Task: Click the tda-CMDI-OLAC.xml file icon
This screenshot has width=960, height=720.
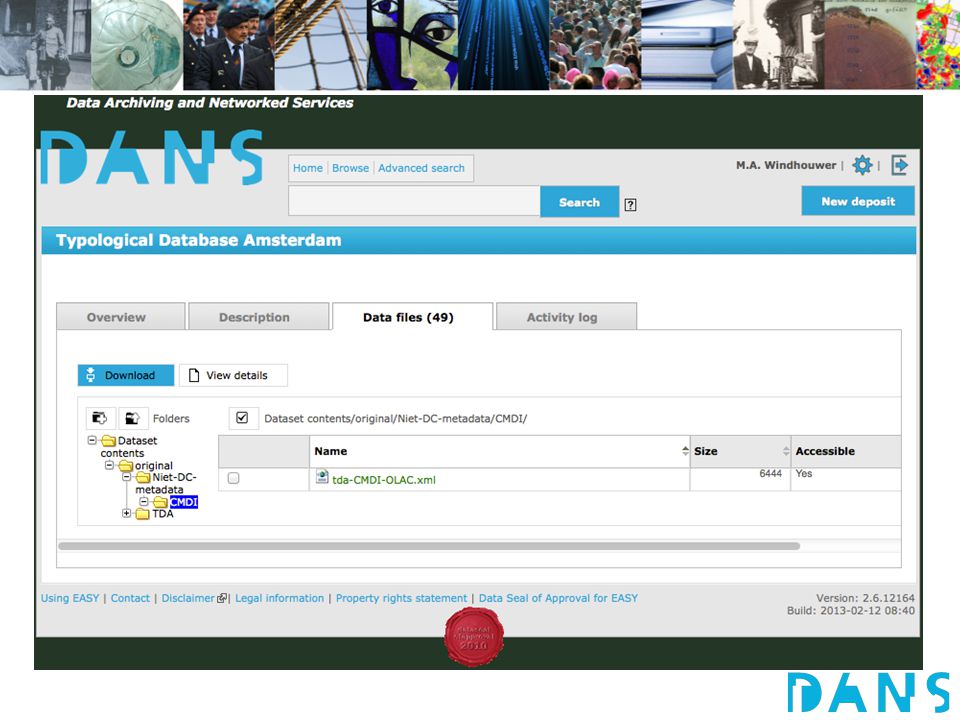Action: (322, 477)
